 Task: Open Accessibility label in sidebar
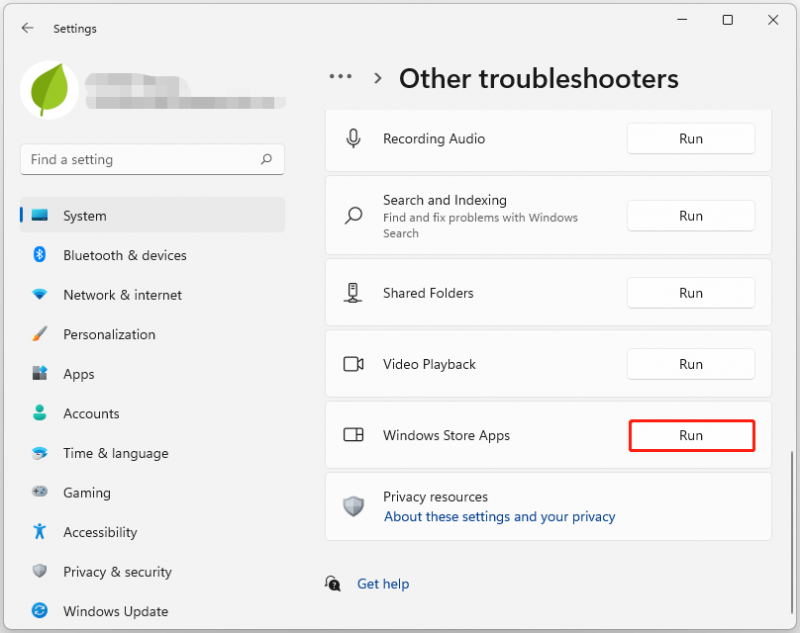coord(100,532)
